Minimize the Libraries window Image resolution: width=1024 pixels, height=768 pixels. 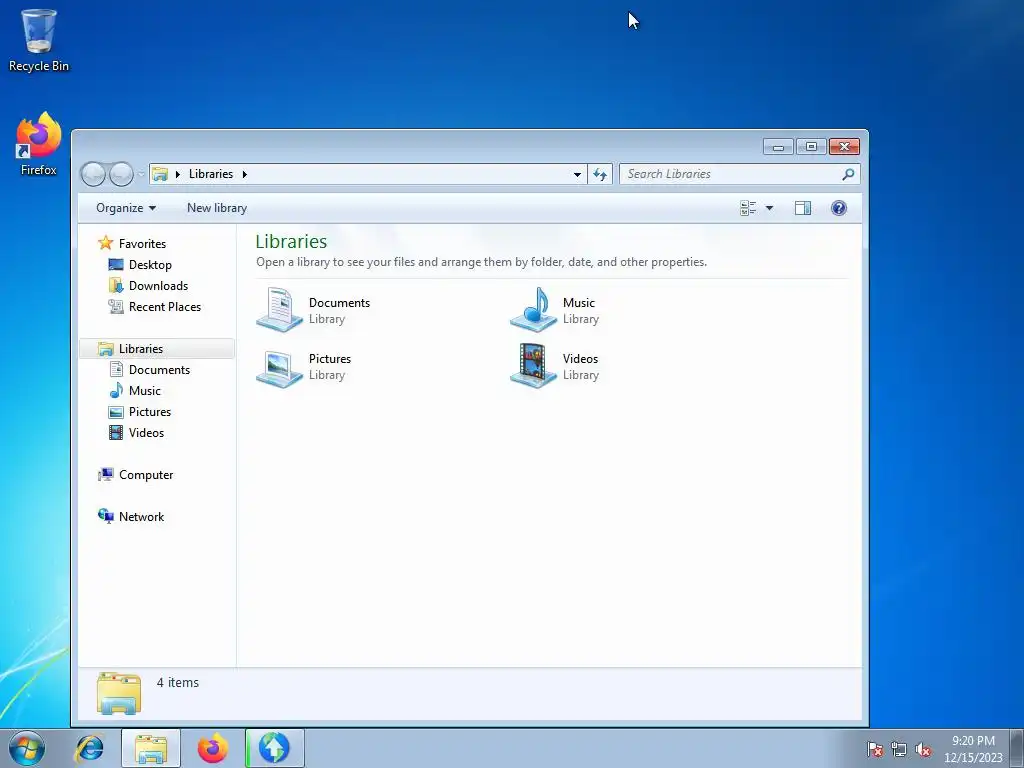point(778,147)
